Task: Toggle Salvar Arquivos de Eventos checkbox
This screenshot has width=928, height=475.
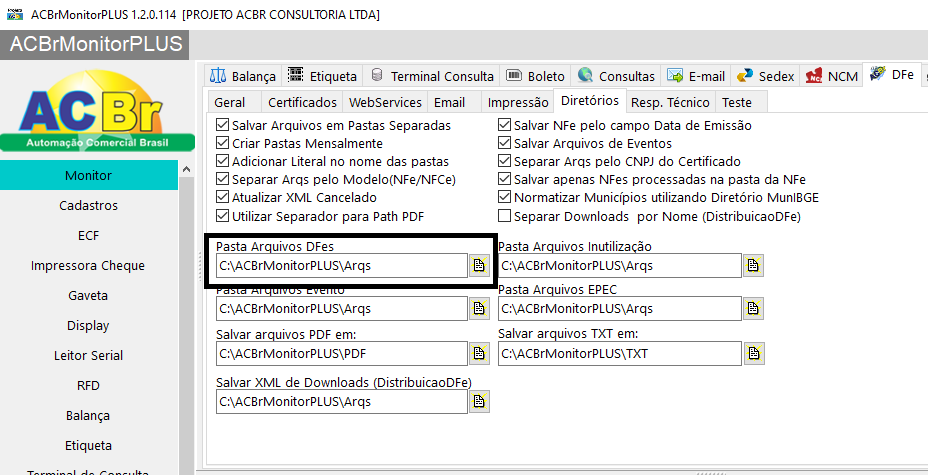Action: 585,143
